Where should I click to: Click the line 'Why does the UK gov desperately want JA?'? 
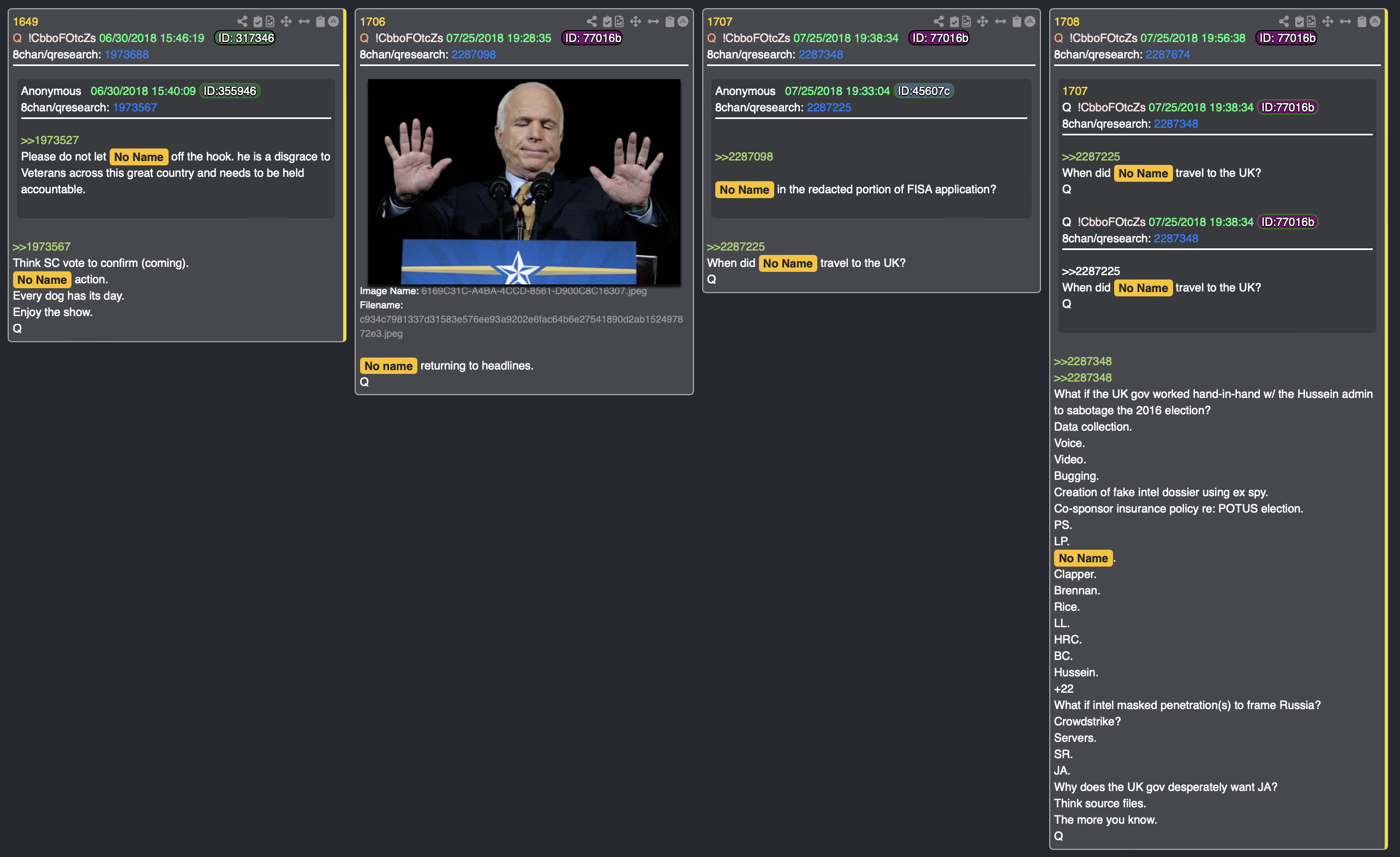coord(1166,787)
